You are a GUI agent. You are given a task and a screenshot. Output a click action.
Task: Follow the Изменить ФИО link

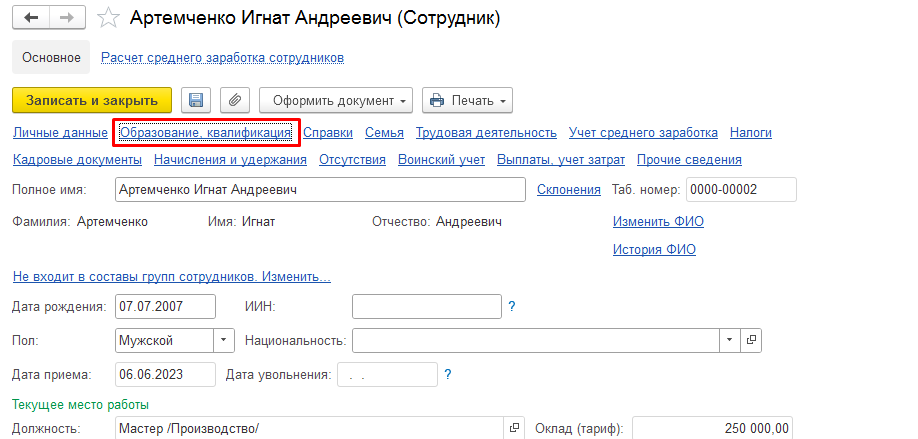(x=654, y=221)
